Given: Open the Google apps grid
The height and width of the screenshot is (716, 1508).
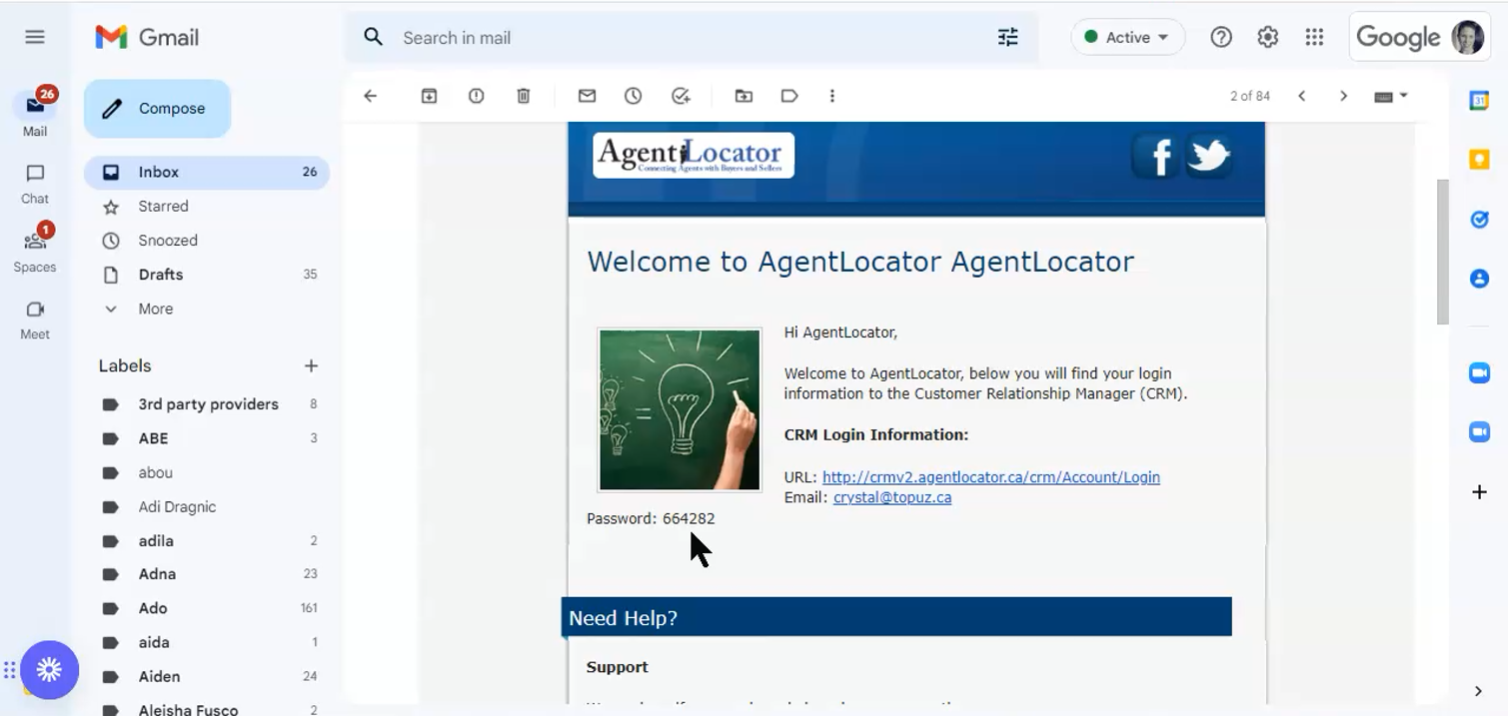Looking at the screenshot, I should tap(1315, 37).
